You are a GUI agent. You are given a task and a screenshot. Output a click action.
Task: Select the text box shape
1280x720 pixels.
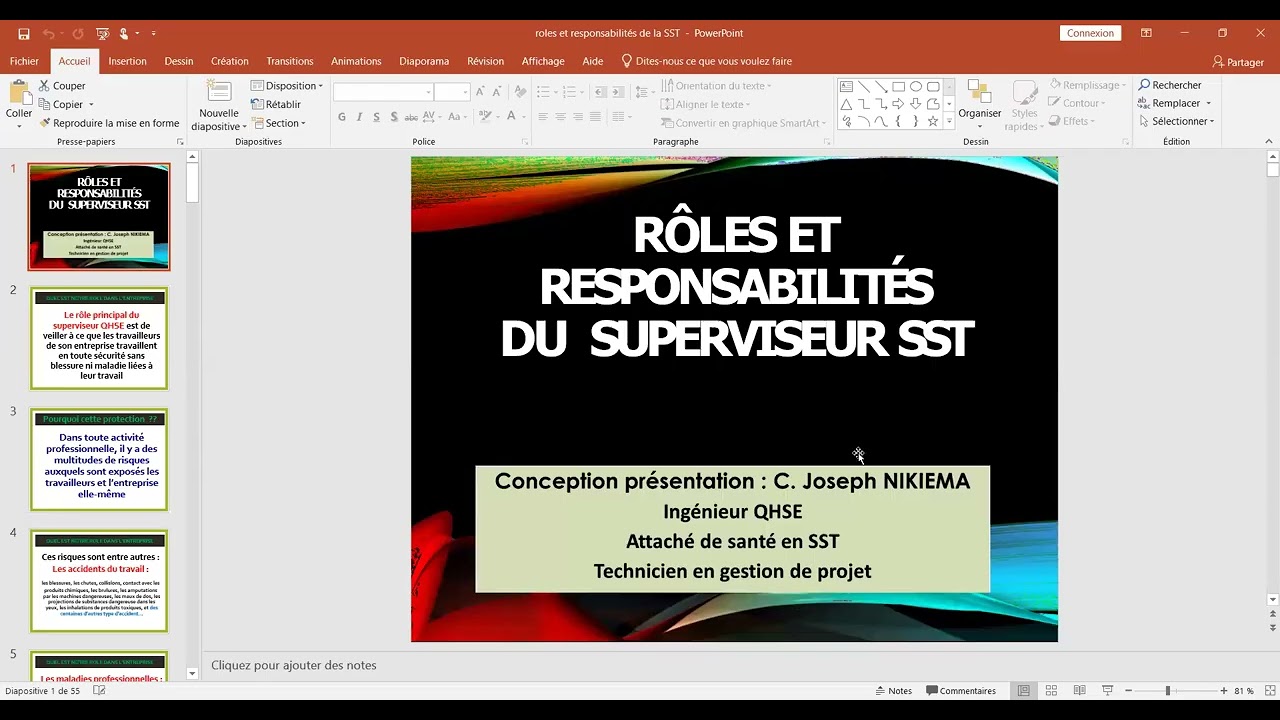click(846, 87)
